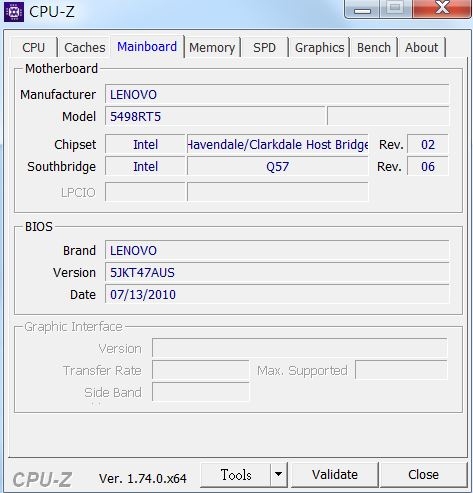Select the Mainboard tab
Screen dimensions: 473x493
pyautogui.click(x=147, y=47)
